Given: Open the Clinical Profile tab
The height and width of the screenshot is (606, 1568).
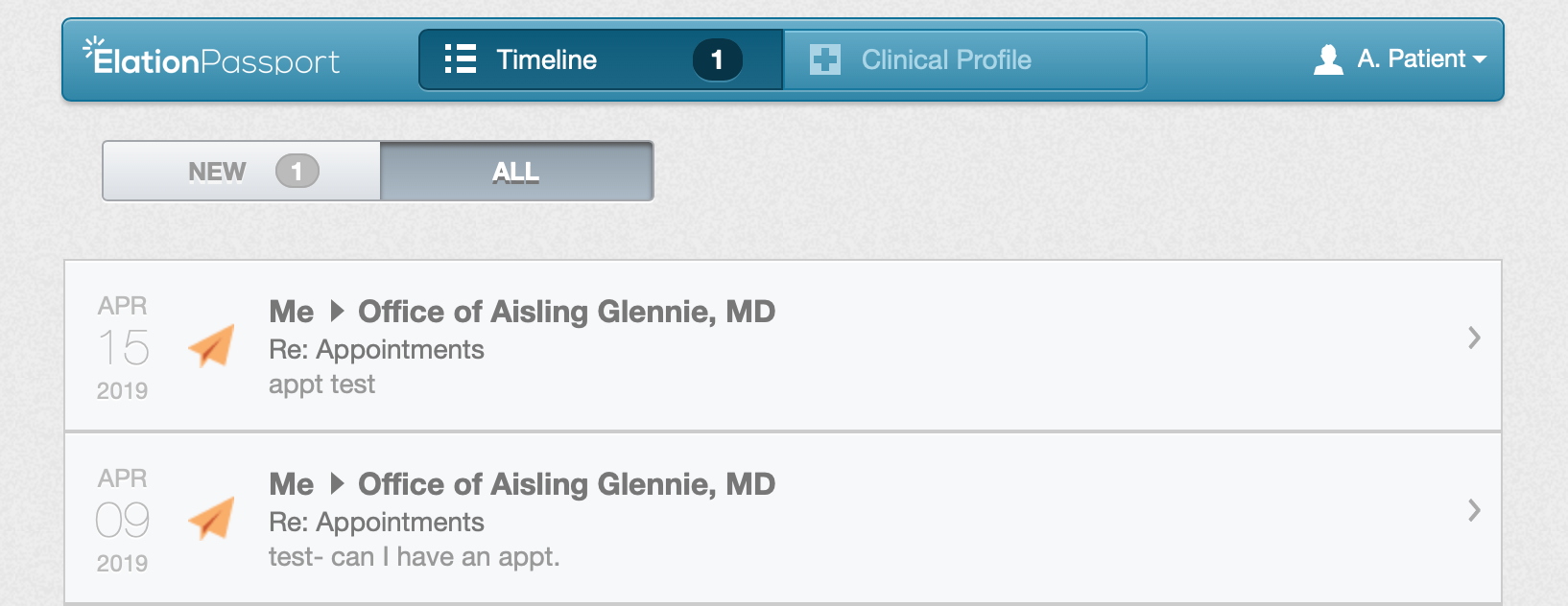Looking at the screenshot, I should 946,59.
